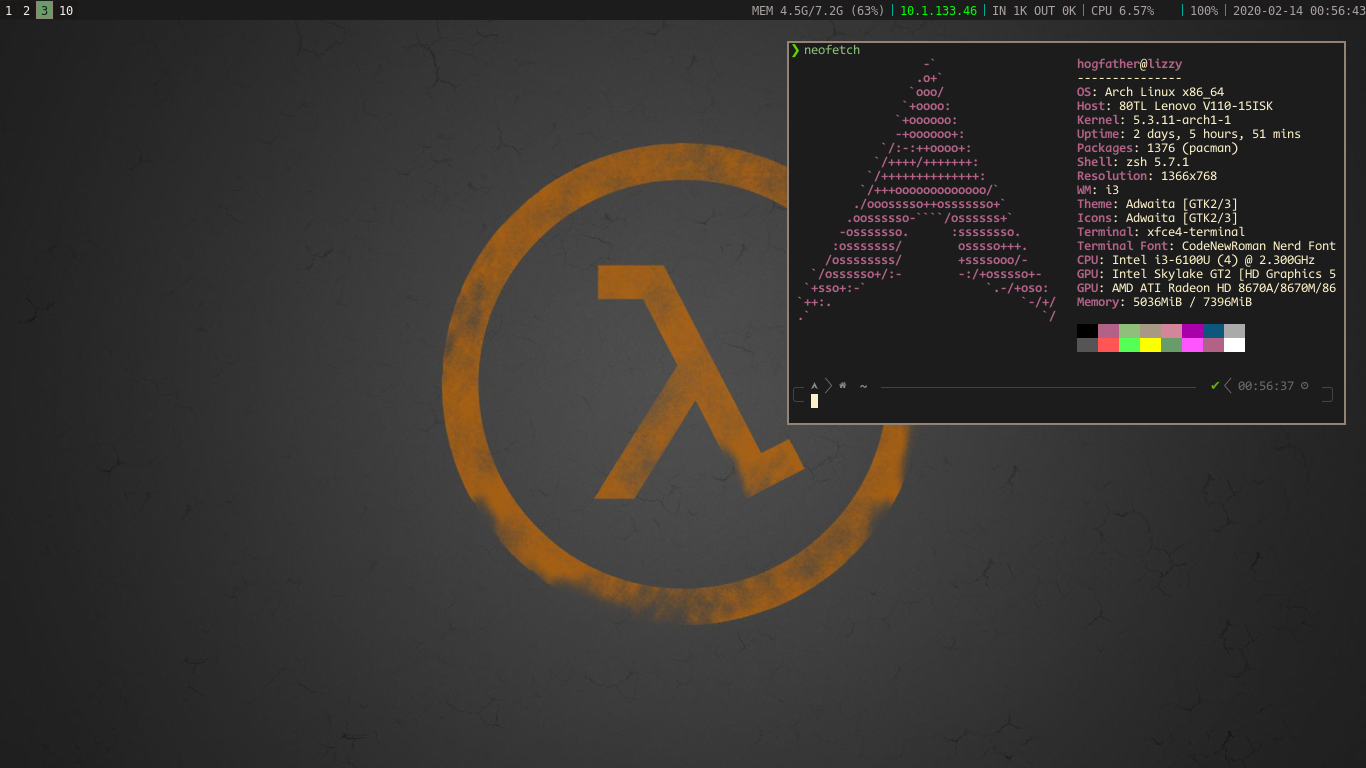Pick the black color swatch
Image resolution: width=1366 pixels, height=768 pixels.
[x=1087, y=331]
